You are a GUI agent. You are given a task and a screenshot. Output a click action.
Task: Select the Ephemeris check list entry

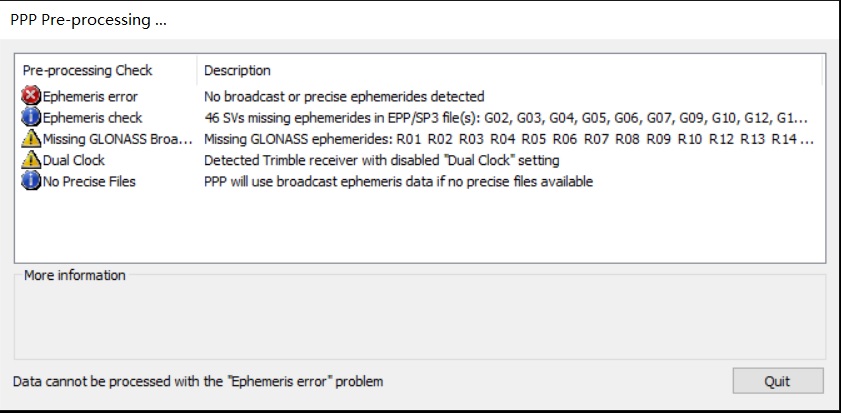point(92,117)
